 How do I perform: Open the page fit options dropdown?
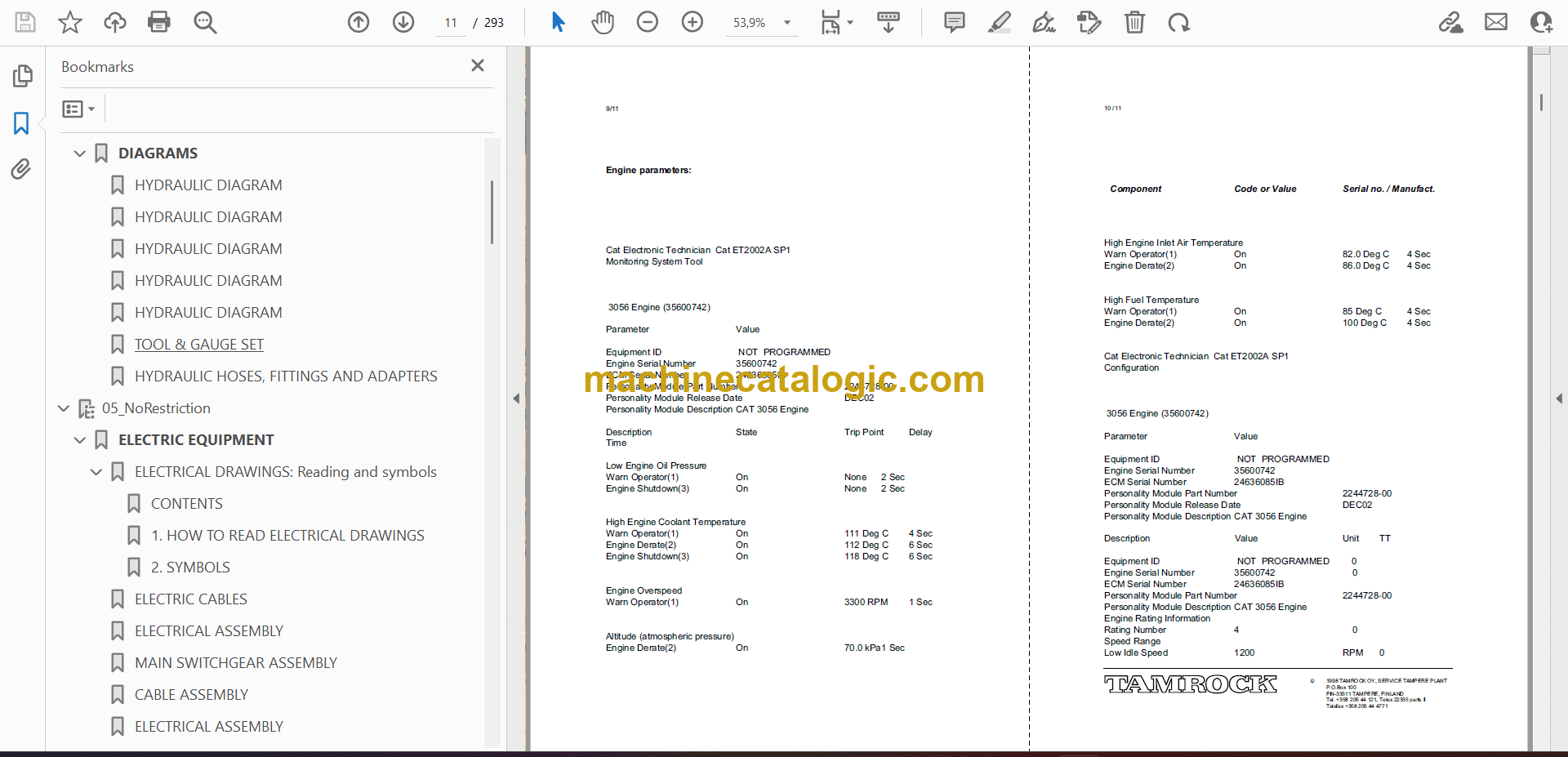point(836,22)
